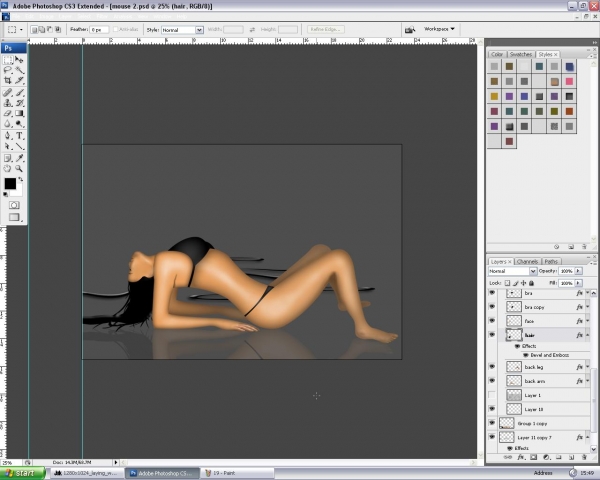Switch to the Channels tab
The height and width of the screenshot is (480, 600).
click(x=527, y=261)
